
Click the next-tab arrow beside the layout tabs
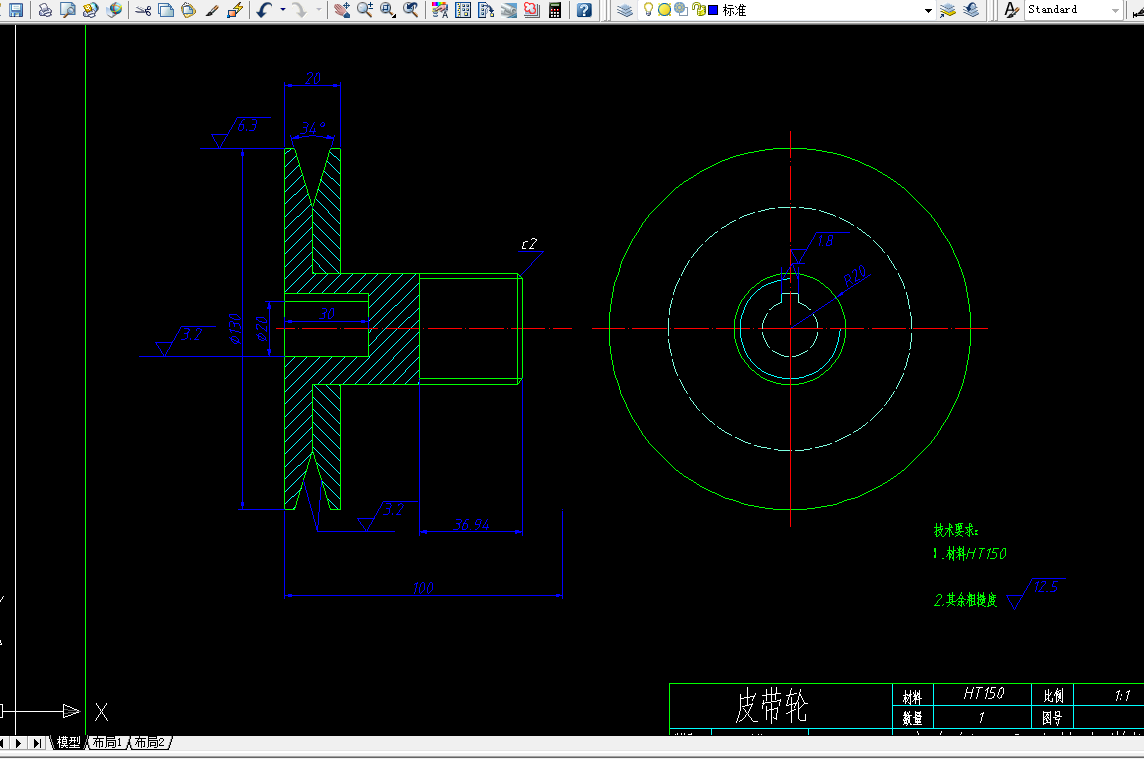[19, 743]
